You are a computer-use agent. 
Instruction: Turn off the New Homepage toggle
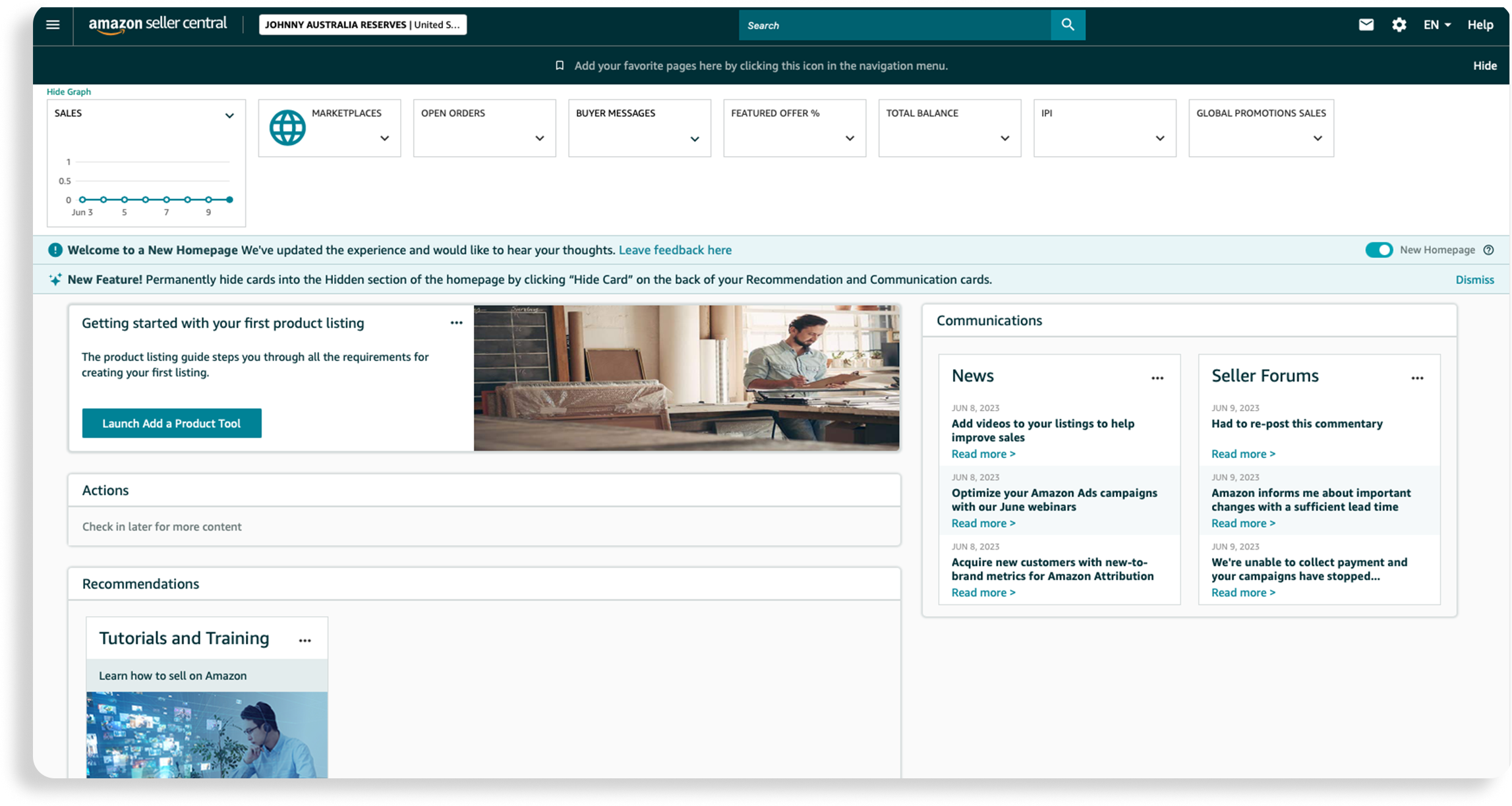pyautogui.click(x=1379, y=250)
